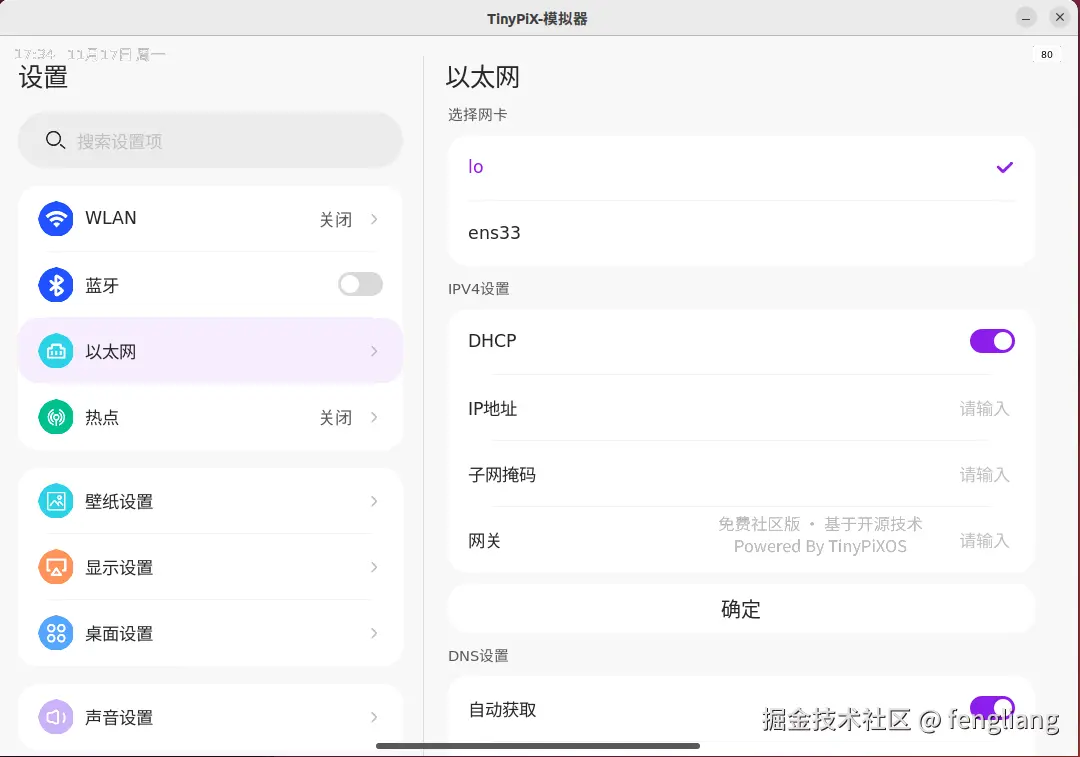Expand the Hotspot (热点) chevron
The image size is (1080, 757).
(374, 417)
